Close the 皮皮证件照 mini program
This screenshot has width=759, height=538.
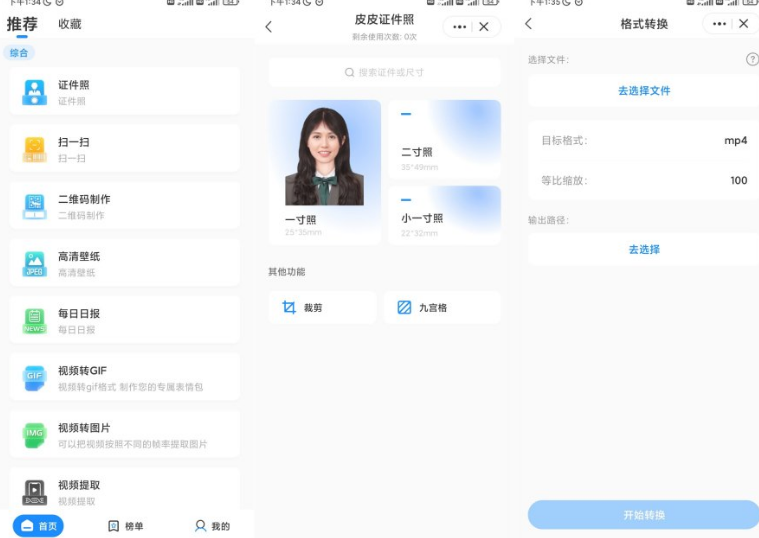[x=484, y=27]
